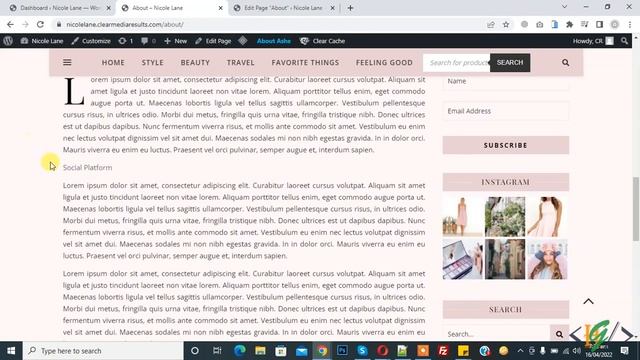Screen dimensions: 640x360
Task: Open Instagram photo of girl in pink hat
Action: 547,259
